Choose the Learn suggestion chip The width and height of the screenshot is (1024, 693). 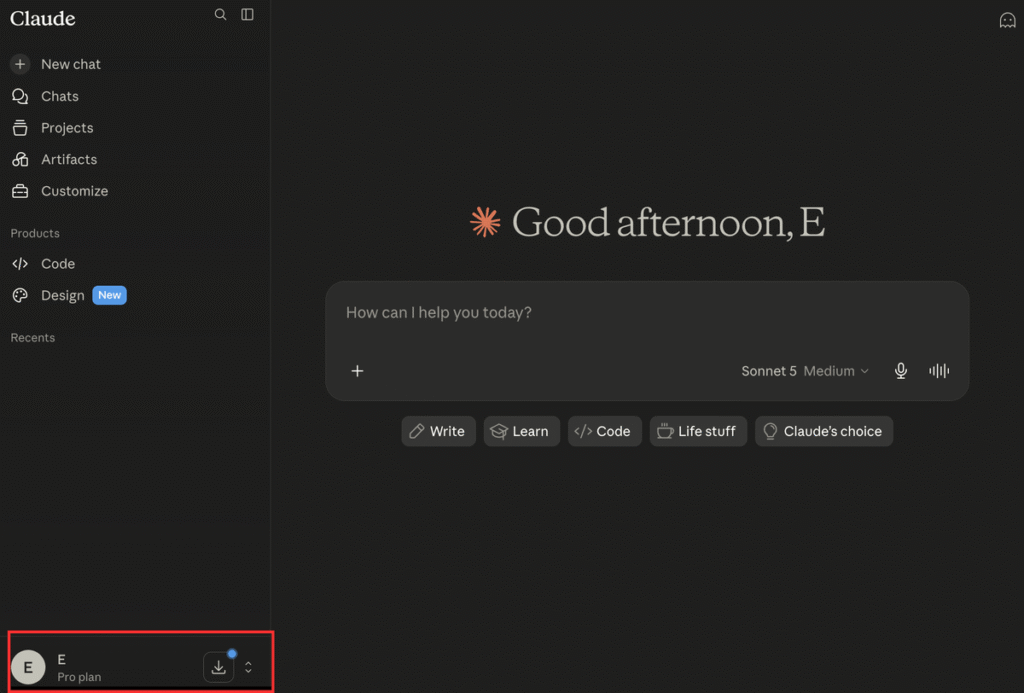(521, 431)
